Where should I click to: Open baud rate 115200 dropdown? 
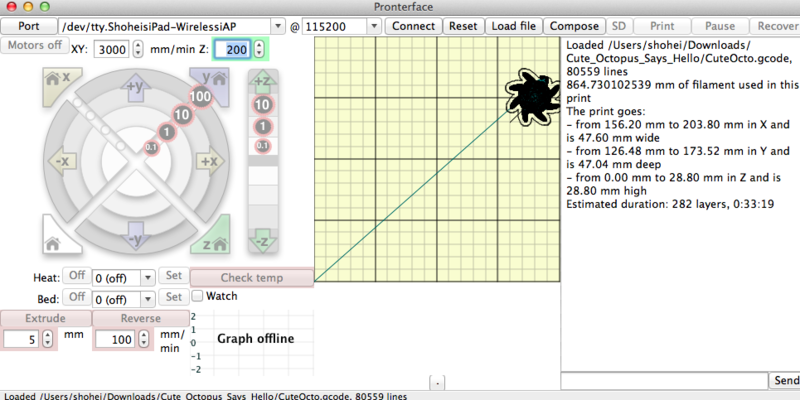tap(374, 26)
